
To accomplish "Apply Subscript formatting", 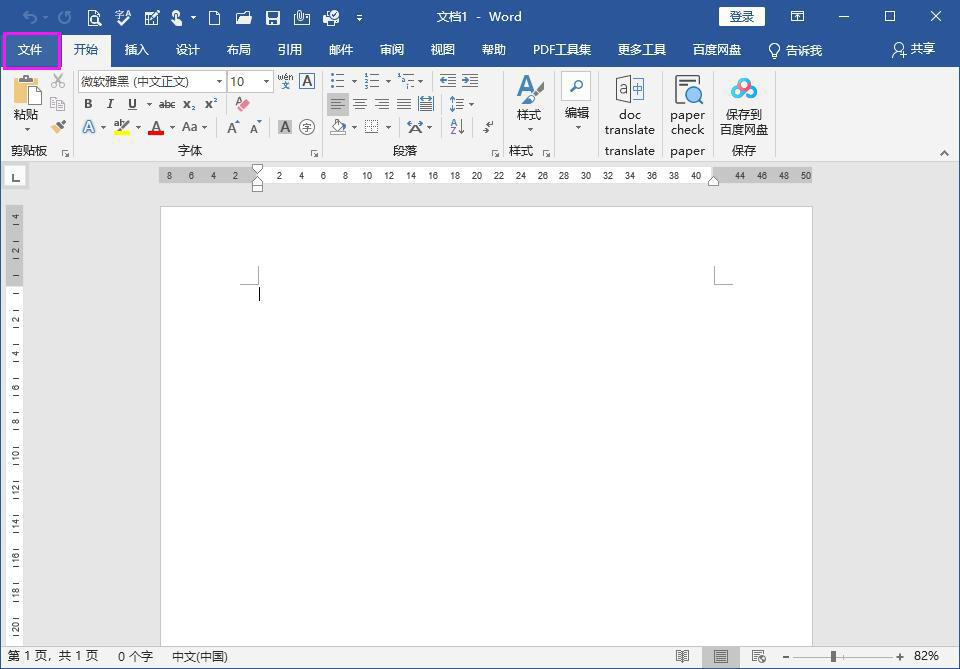I will 189,104.
